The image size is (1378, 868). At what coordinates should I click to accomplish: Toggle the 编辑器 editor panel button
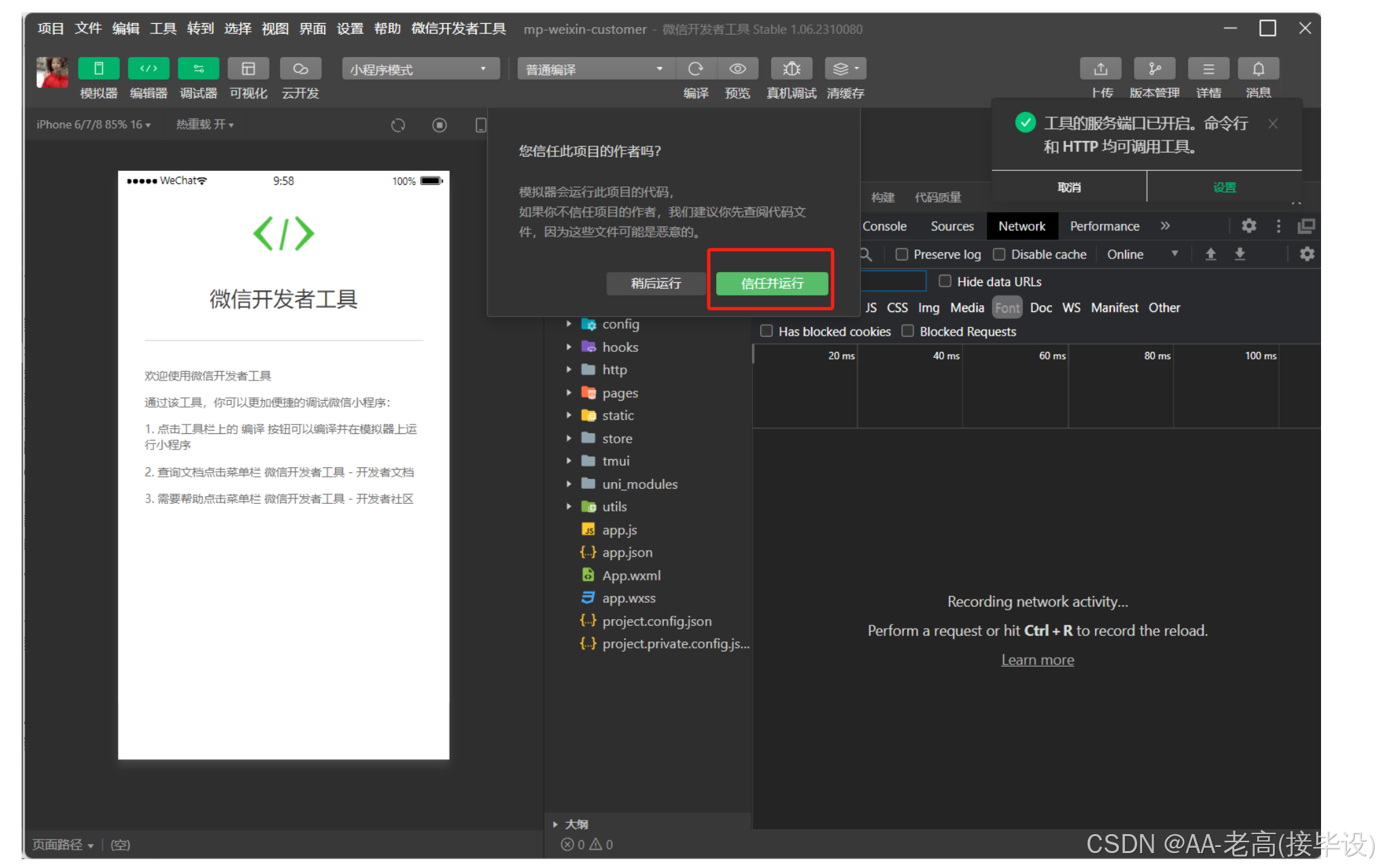(149, 68)
